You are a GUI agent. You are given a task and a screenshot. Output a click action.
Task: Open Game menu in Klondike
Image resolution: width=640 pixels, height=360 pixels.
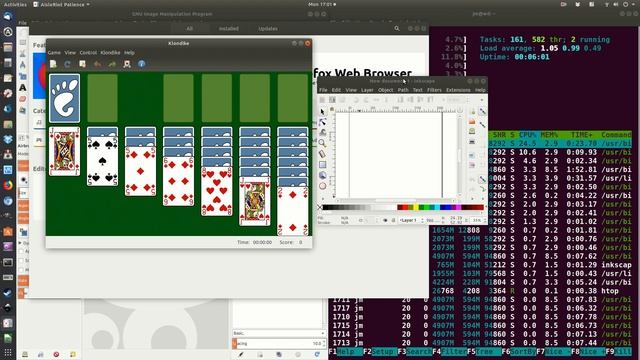pos(54,53)
